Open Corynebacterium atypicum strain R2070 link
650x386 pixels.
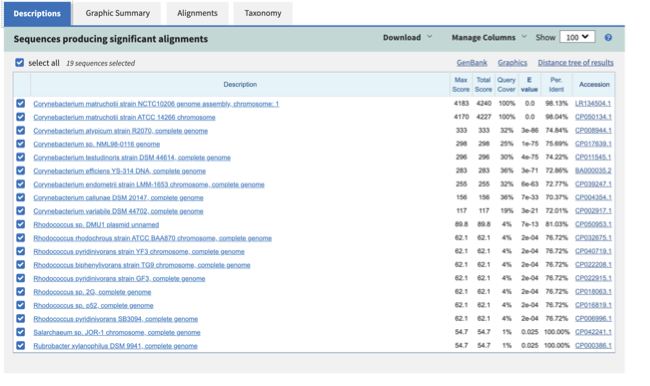[x=121, y=131]
